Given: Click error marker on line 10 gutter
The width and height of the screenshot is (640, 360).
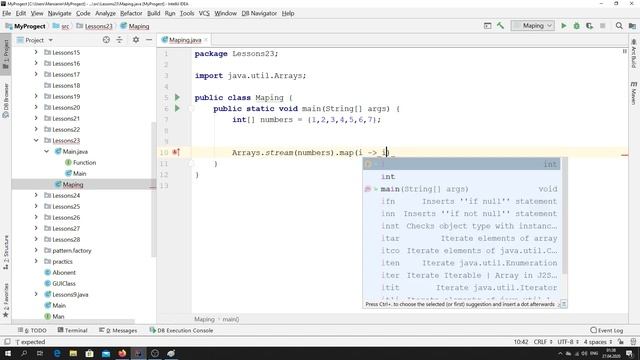Looking at the screenshot, I should click(176, 152).
